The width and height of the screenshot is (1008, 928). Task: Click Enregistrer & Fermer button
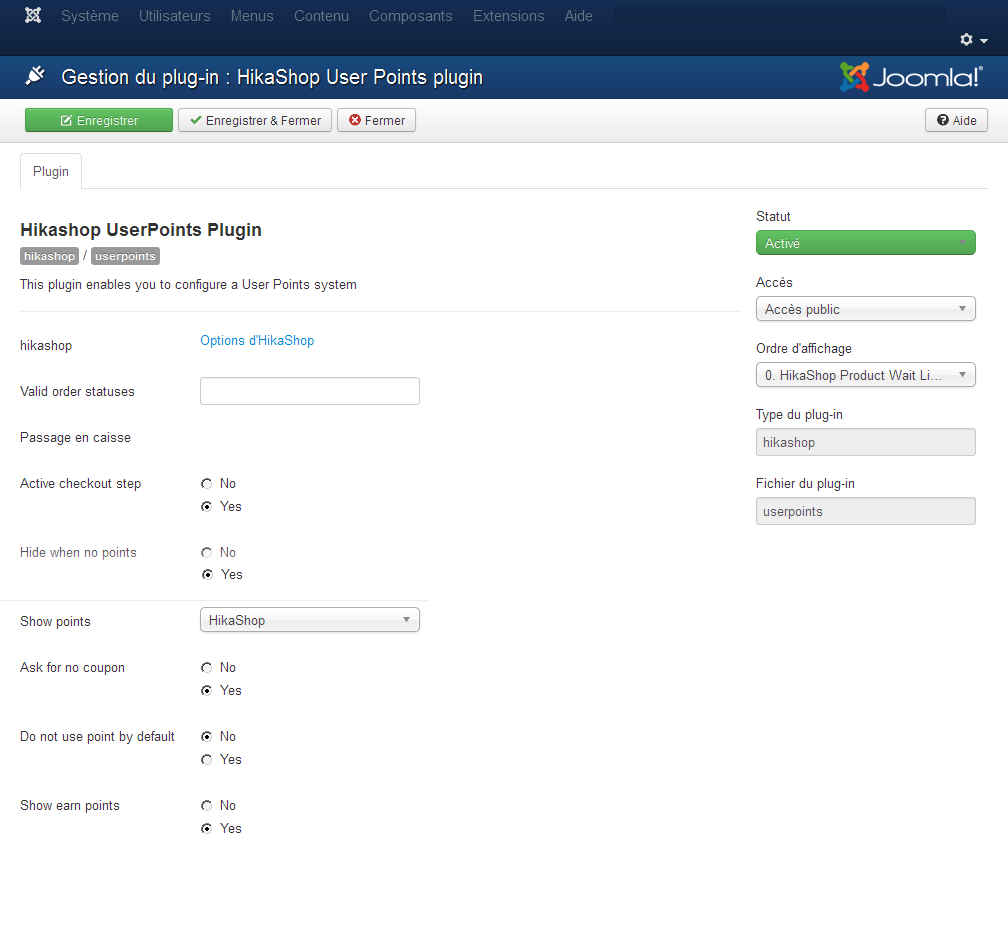click(x=255, y=120)
